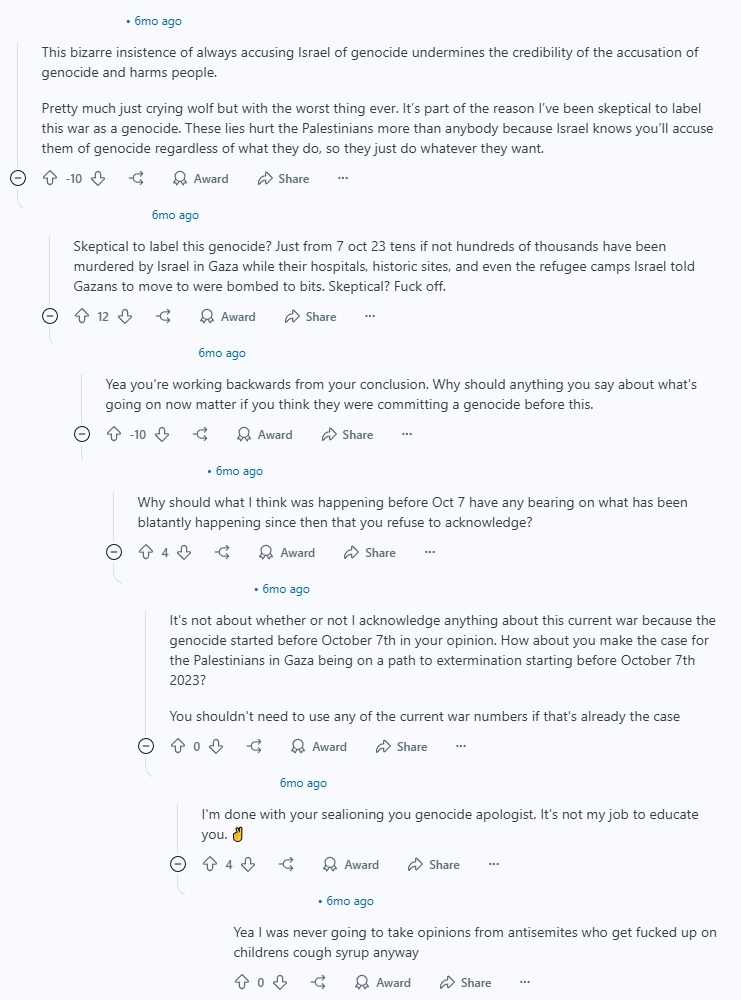The width and height of the screenshot is (741, 1000).
Task: Upvote the 'cough syrup' last comment
Action: coord(242,982)
